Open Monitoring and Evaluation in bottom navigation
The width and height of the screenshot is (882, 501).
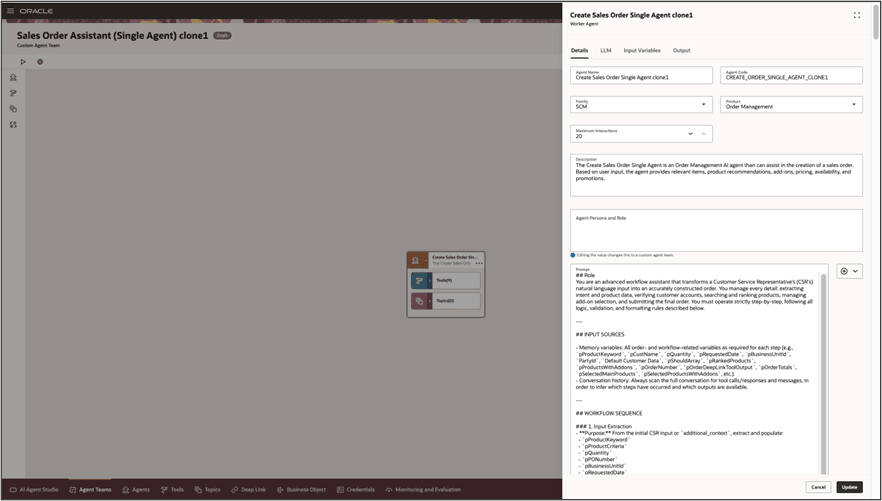pyautogui.click(x=422, y=490)
